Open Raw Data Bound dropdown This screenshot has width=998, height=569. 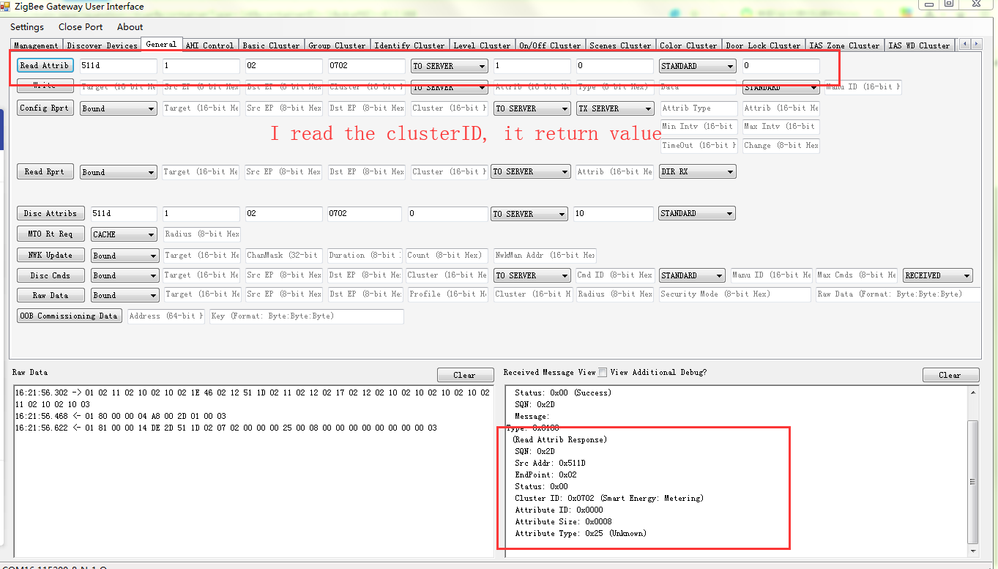click(x=124, y=296)
